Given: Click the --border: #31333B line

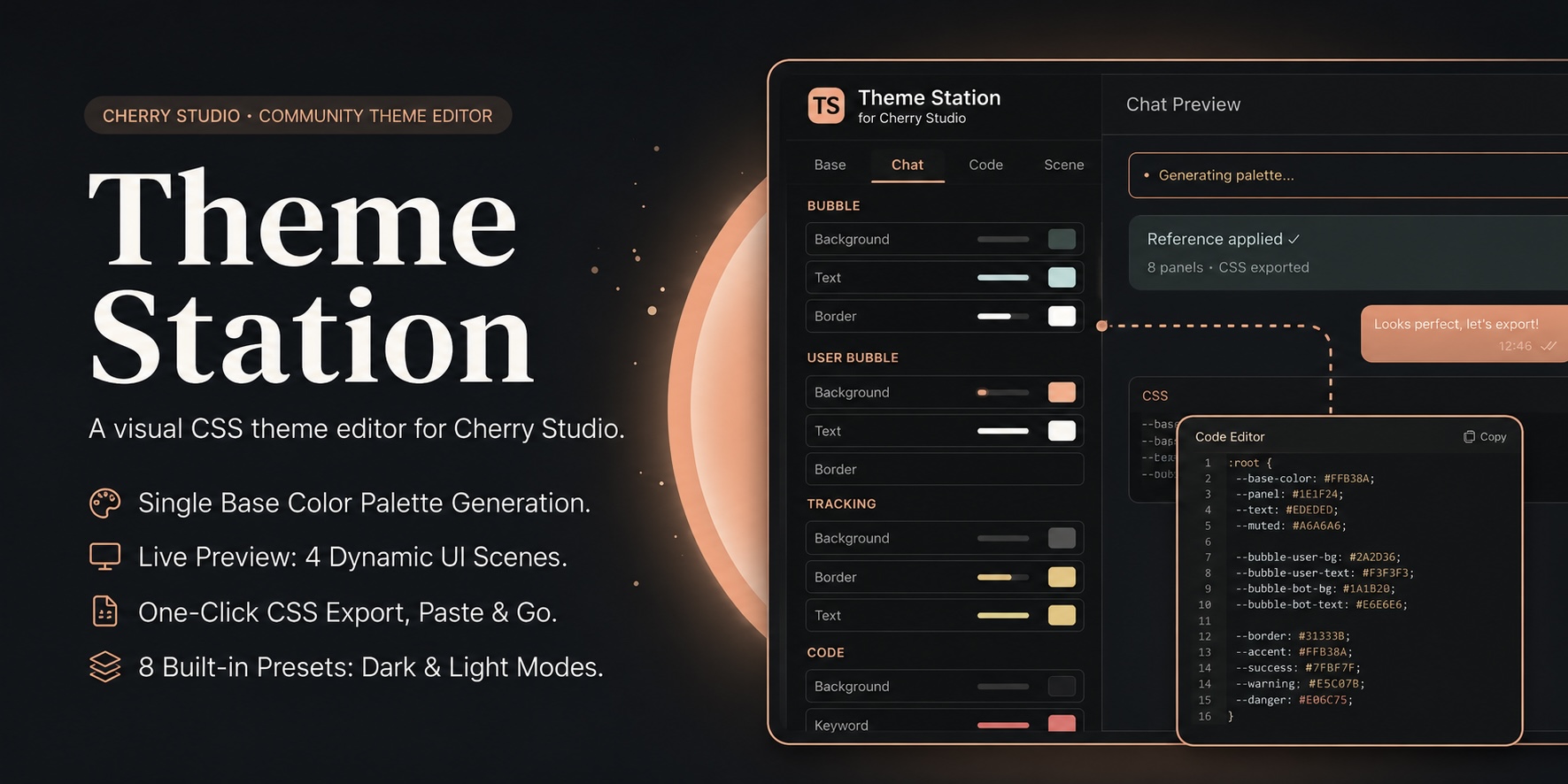Looking at the screenshot, I should pyautogui.click(x=1293, y=636).
